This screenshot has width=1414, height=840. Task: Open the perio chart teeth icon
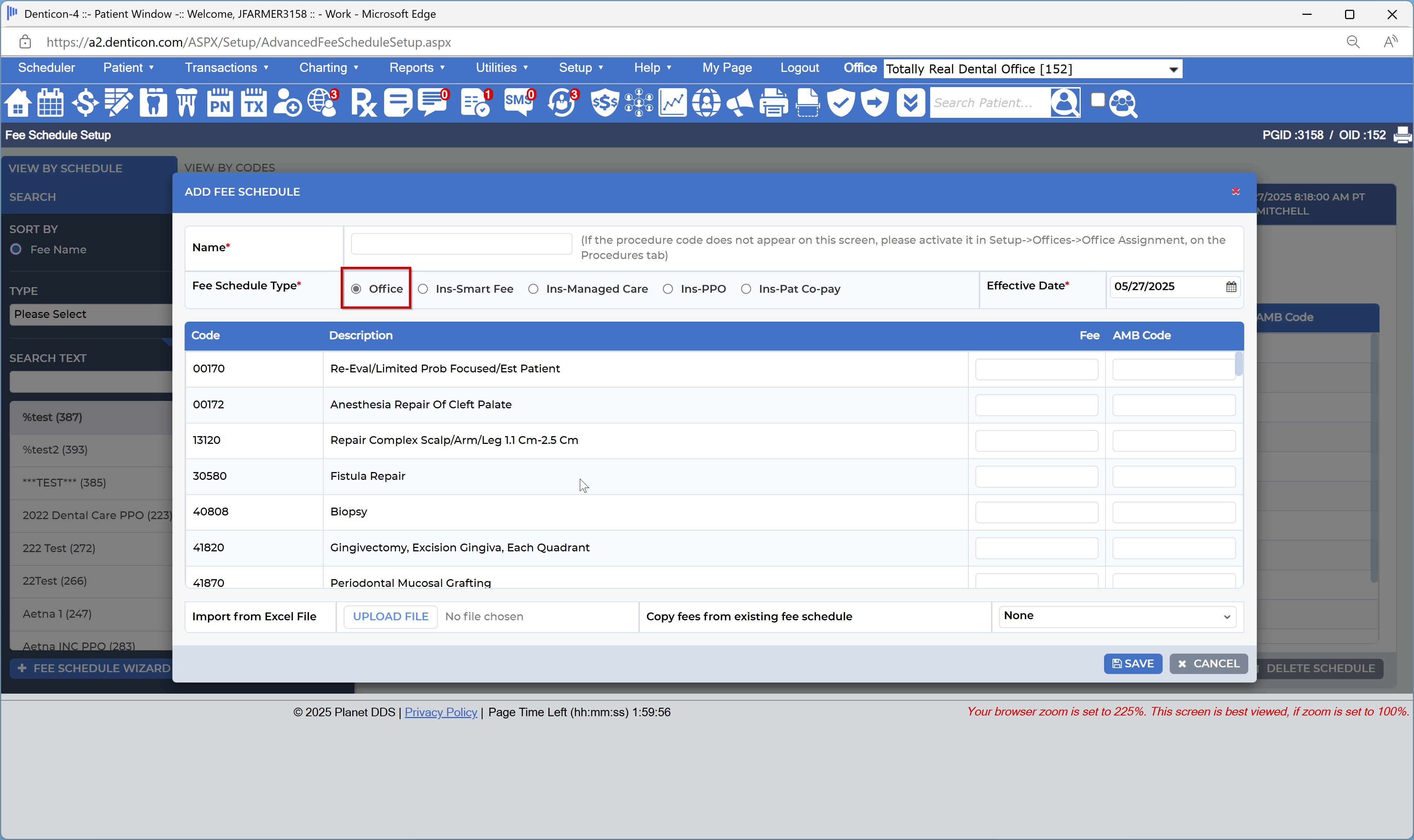[187, 103]
